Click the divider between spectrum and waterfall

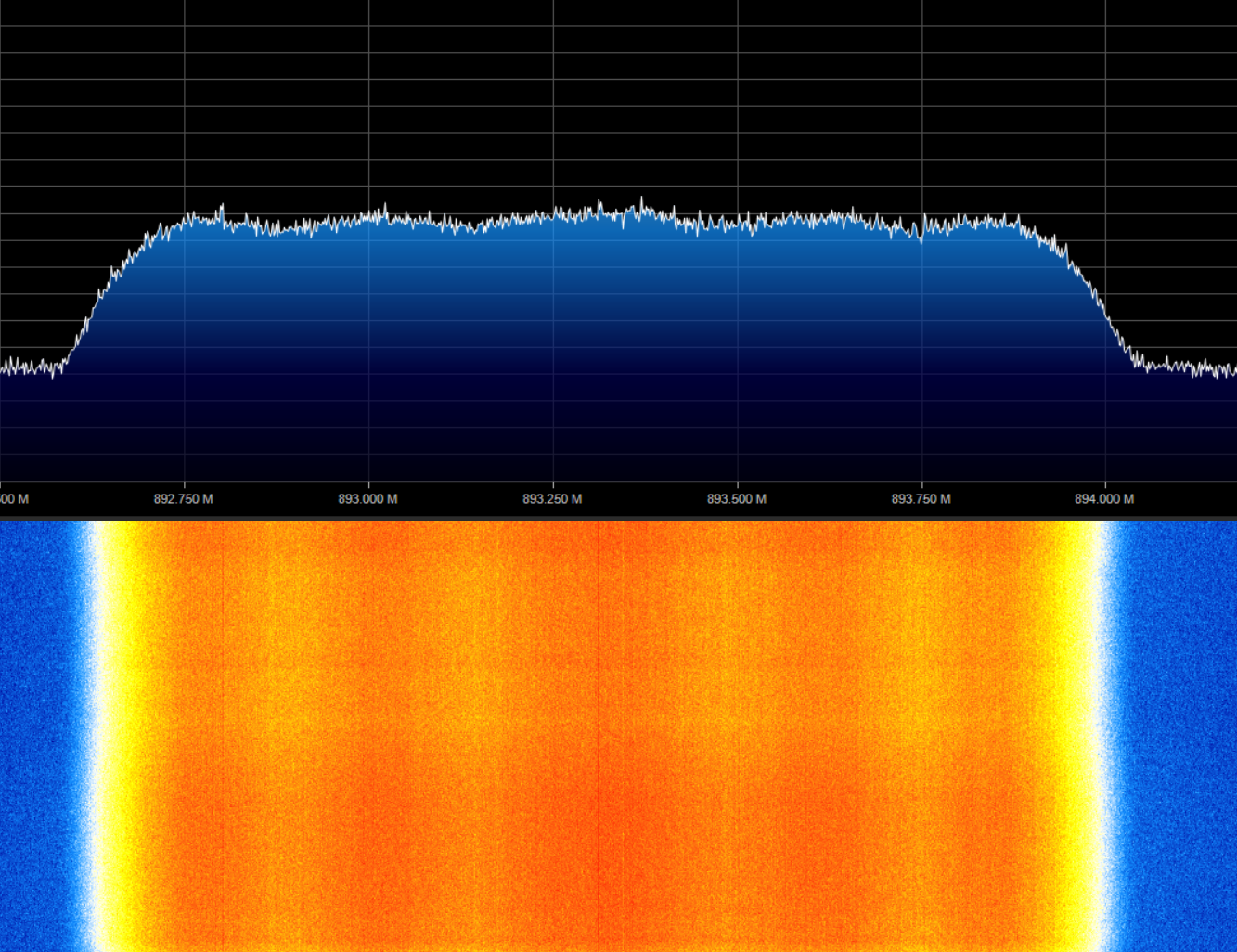618,518
